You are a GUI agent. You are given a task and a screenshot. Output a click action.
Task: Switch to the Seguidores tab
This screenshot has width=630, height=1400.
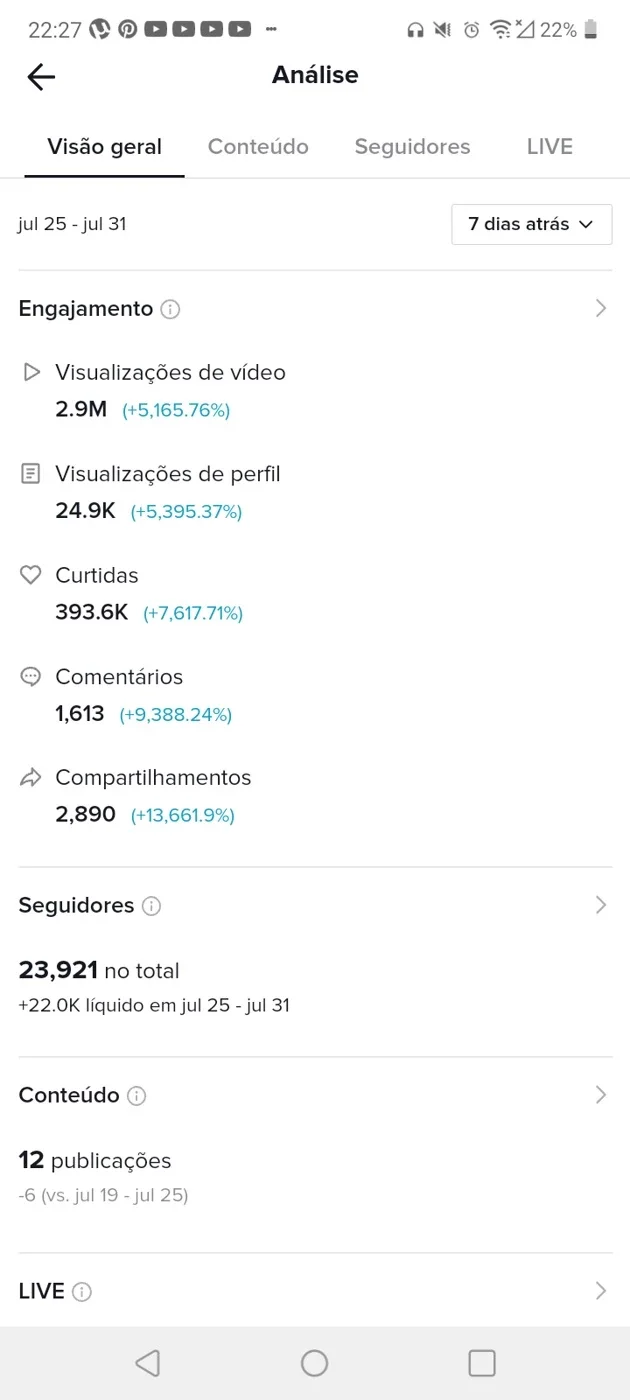point(412,147)
